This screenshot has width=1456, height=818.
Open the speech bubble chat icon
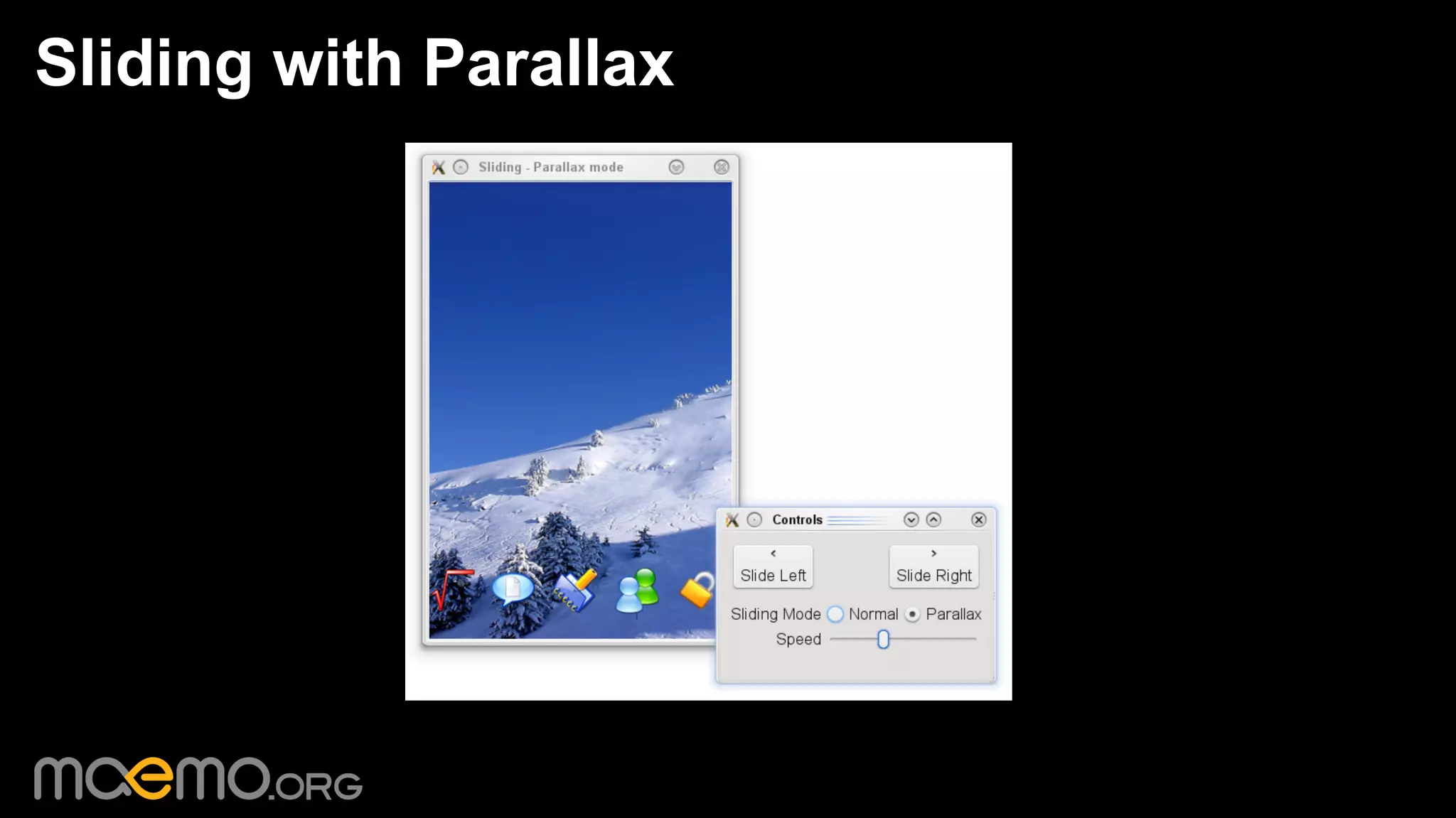pos(513,589)
